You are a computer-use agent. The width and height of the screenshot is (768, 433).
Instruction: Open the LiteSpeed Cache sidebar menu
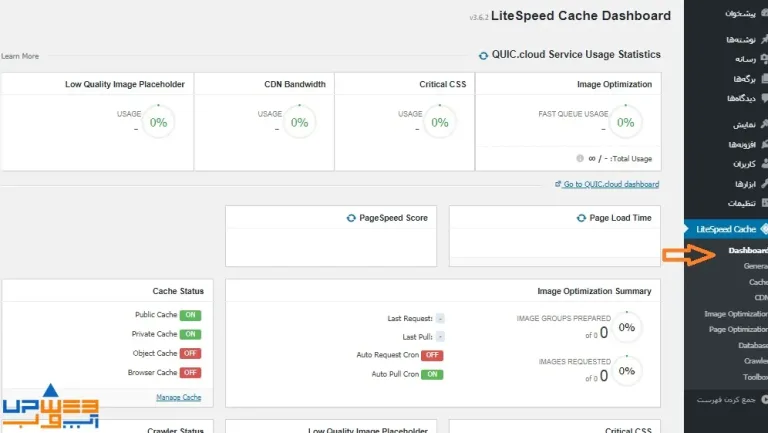(x=726, y=229)
